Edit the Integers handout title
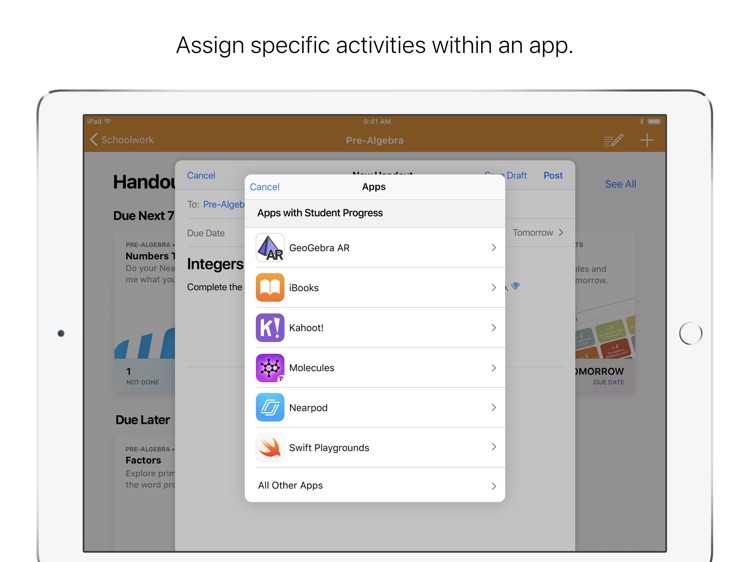The height and width of the screenshot is (562, 750). (x=215, y=264)
